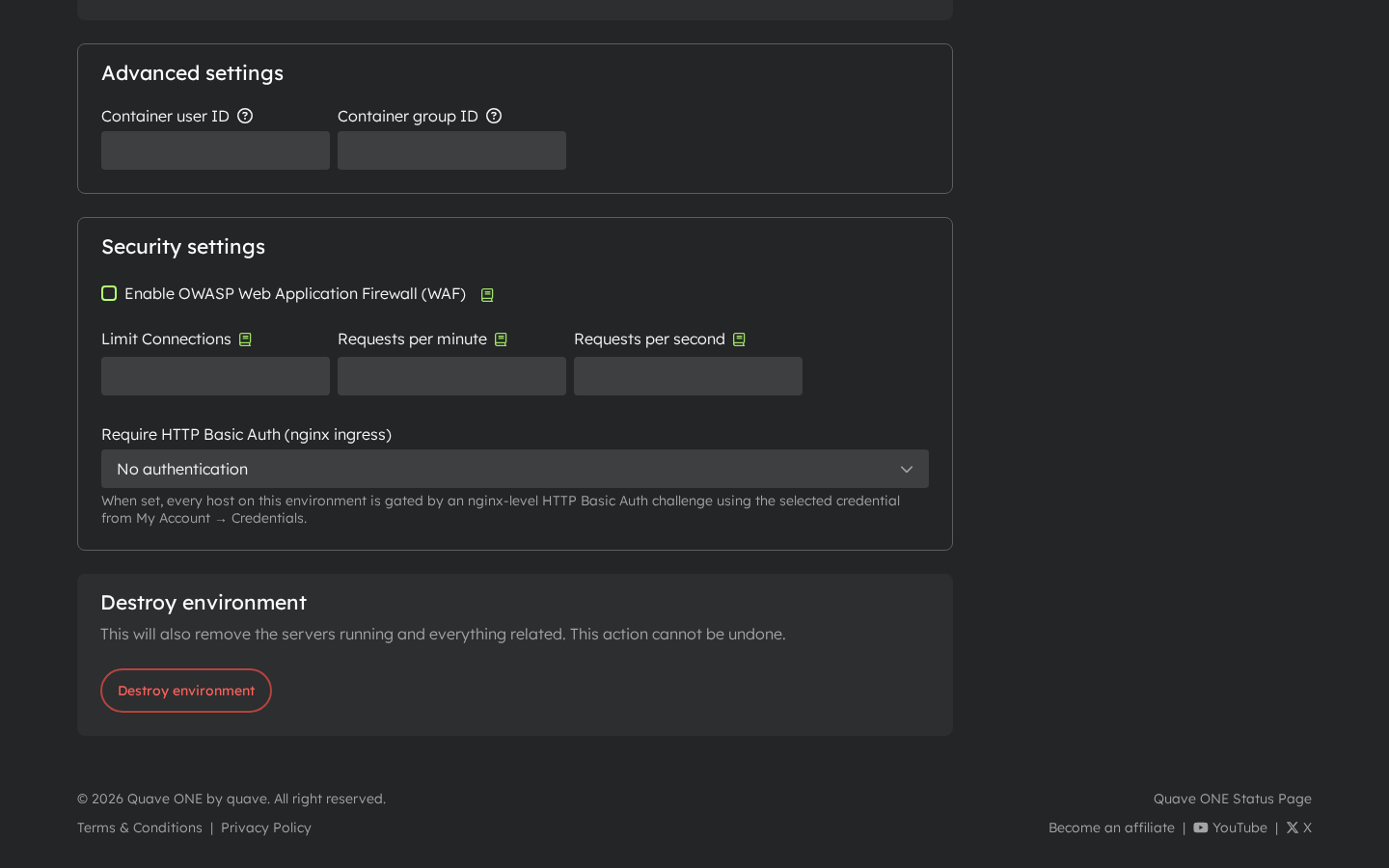Open the Limit Connections documentation icon

(x=245, y=339)
